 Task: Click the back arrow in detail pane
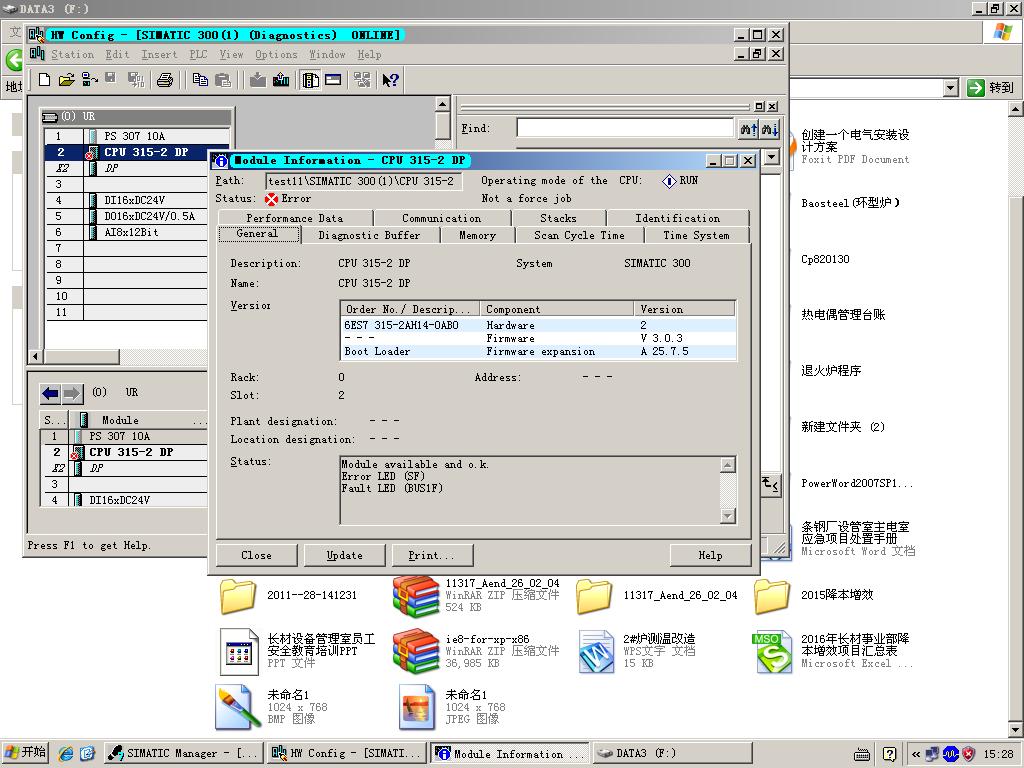click(50, 393)
